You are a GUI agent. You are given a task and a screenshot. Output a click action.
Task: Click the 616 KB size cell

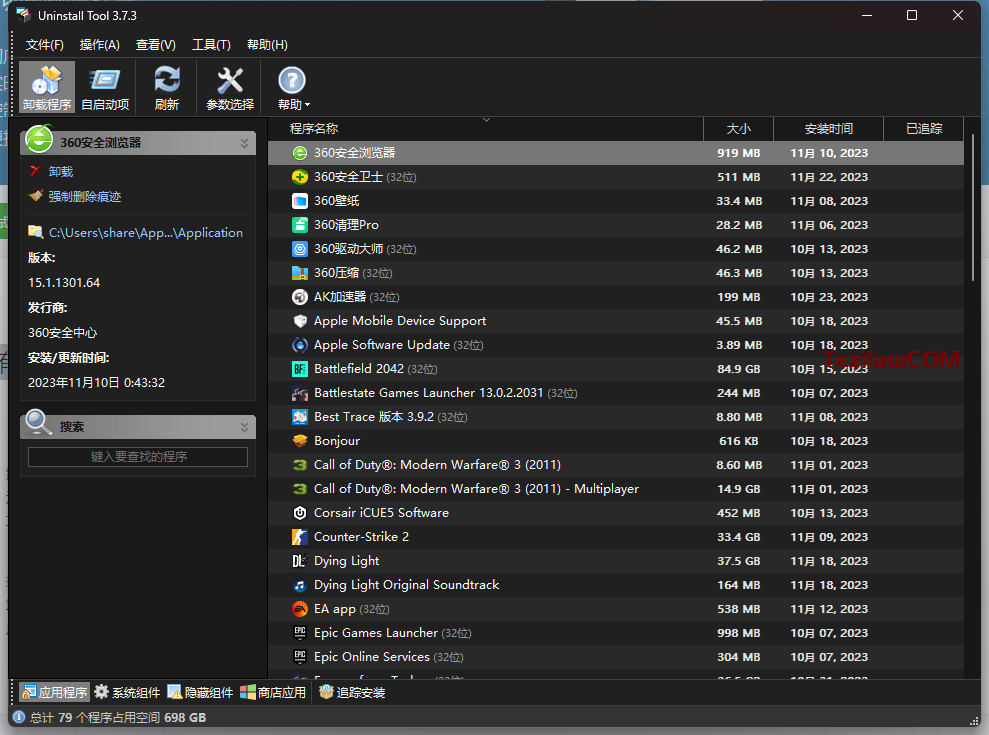739,440
